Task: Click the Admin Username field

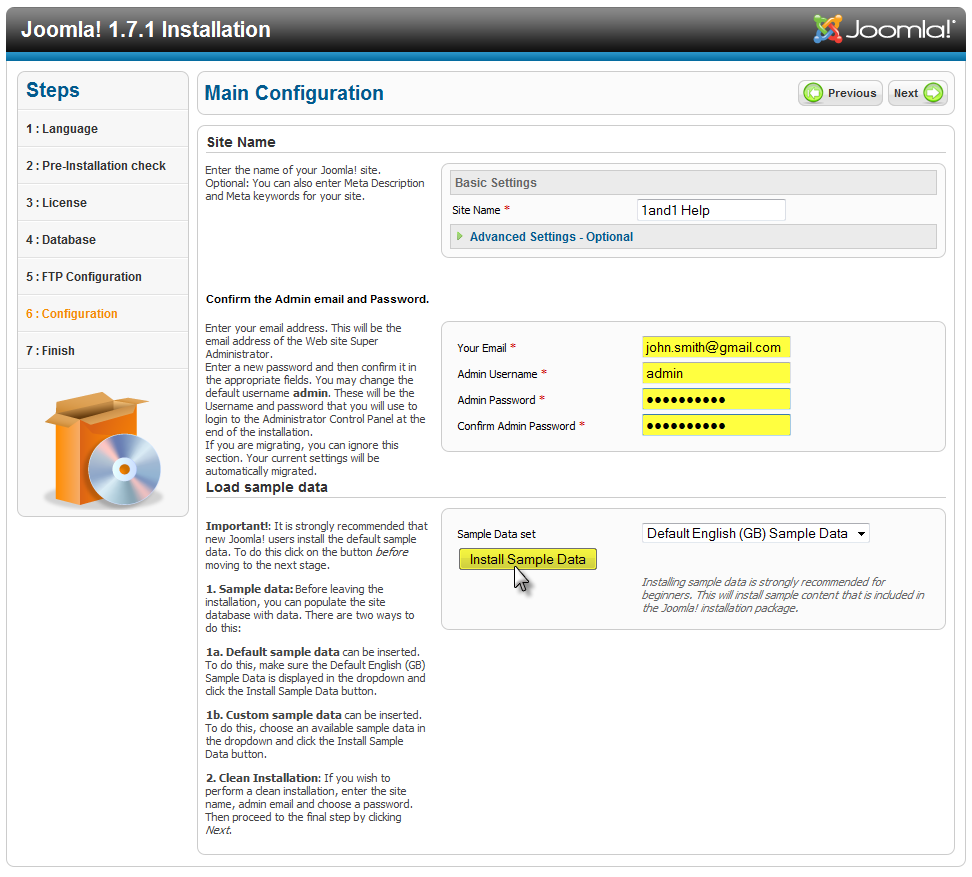Action: pos(716,374)
